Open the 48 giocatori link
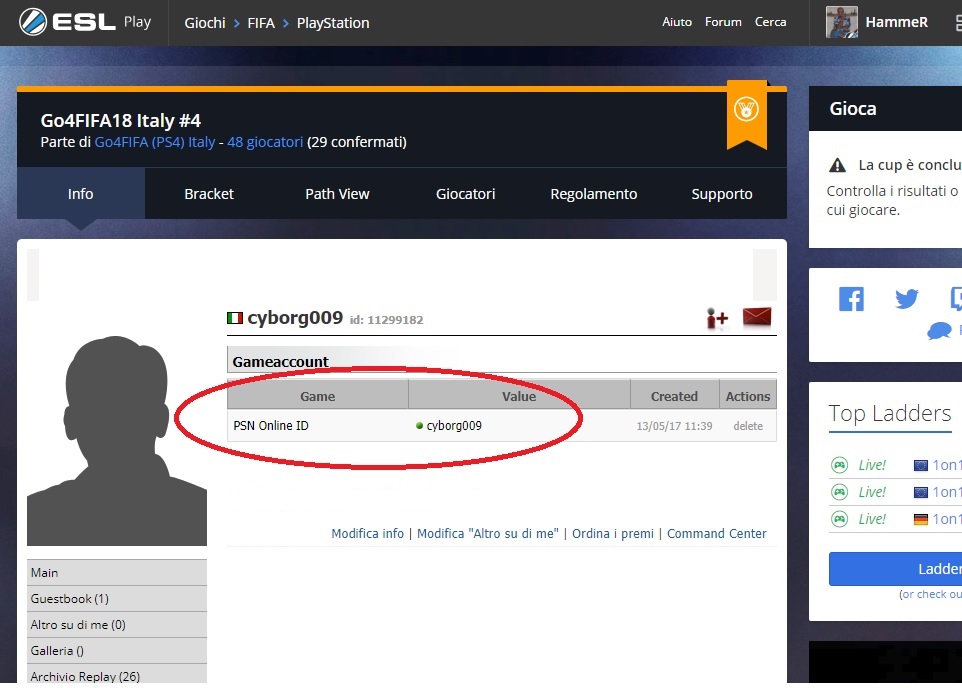 tap(265, 142)
